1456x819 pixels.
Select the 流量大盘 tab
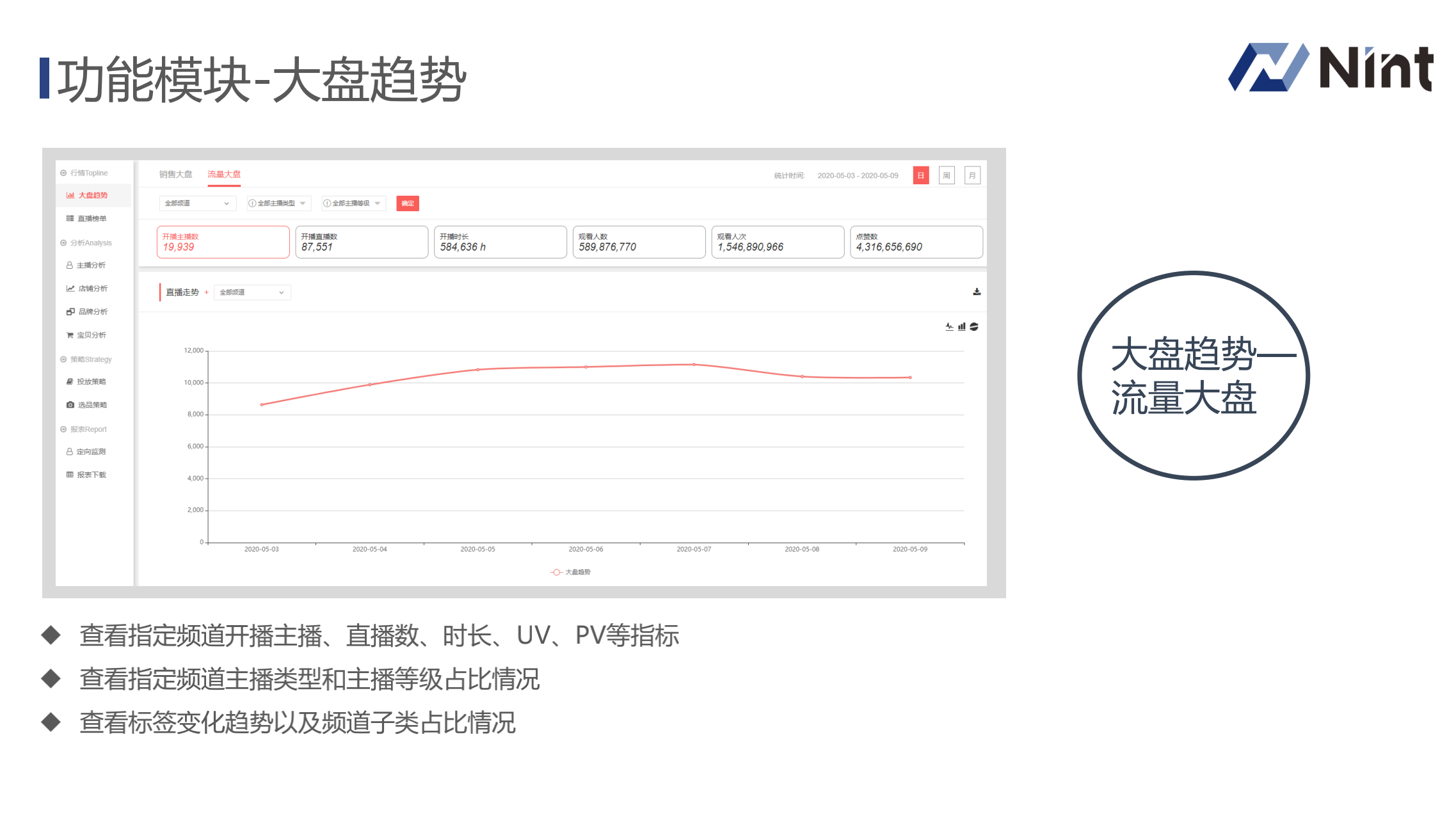tap(223, 174)
